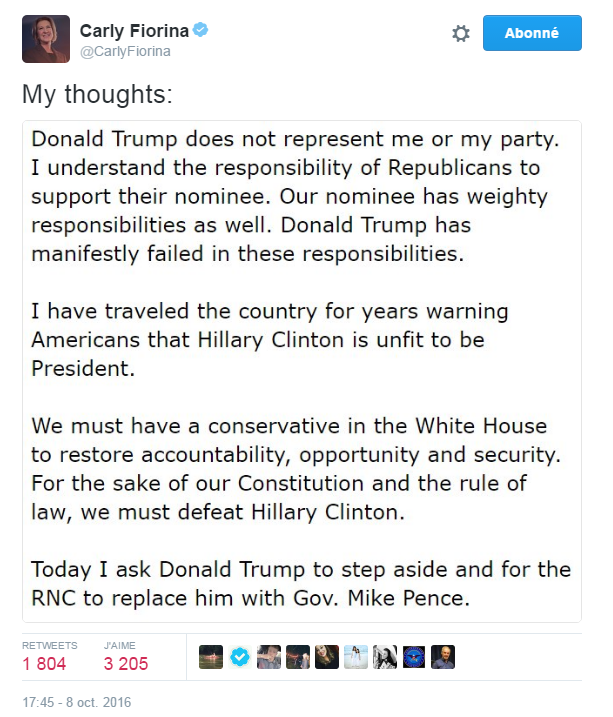Click the last avatar showing a bald man
The height and width of the screenshot is (717, 613).
(x=443, y=657)
